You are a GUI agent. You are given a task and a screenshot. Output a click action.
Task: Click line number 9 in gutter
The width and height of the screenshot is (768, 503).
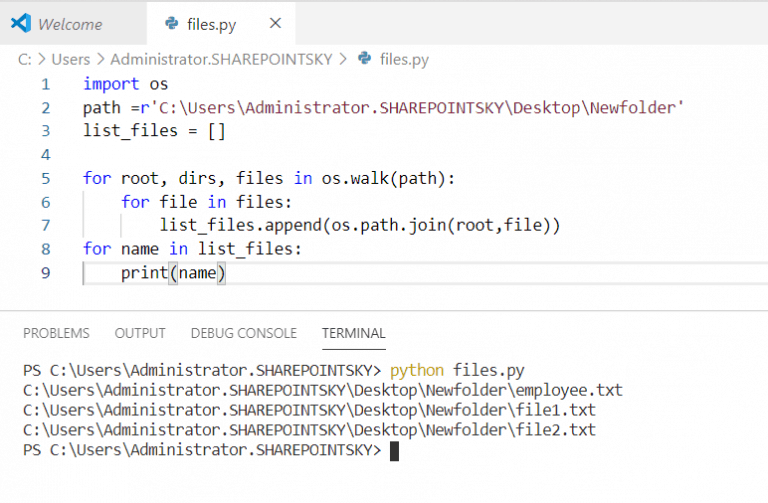tap(46, 272)
